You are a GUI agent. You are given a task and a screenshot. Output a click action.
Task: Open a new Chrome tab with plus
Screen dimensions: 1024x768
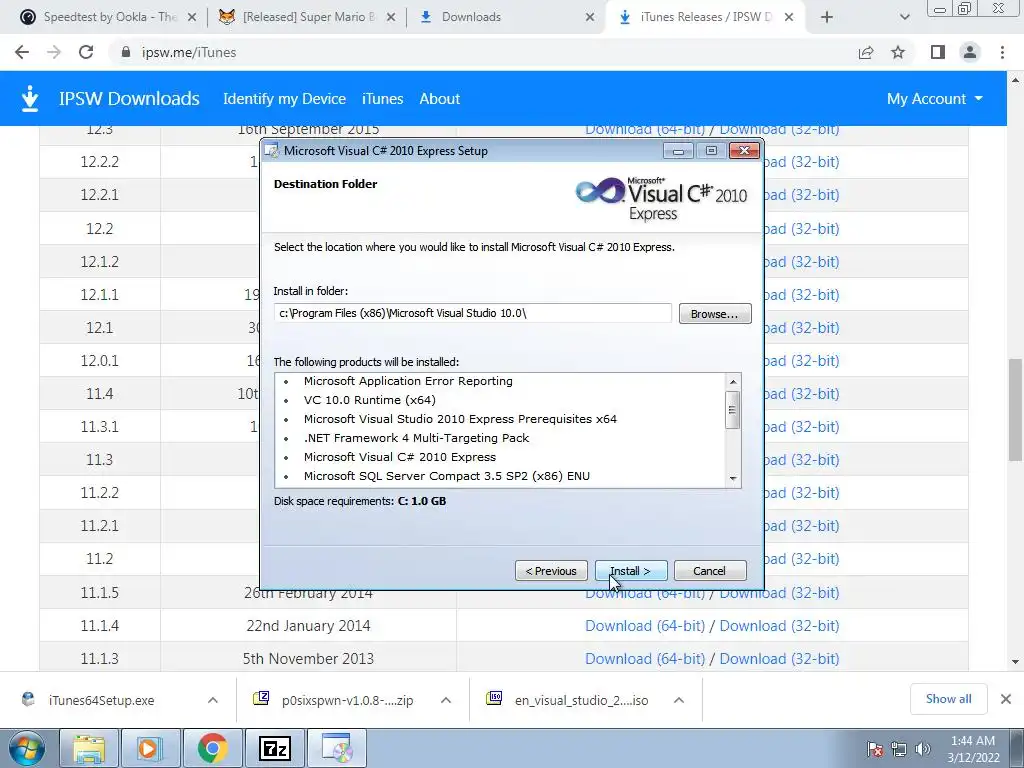(827, 17)
